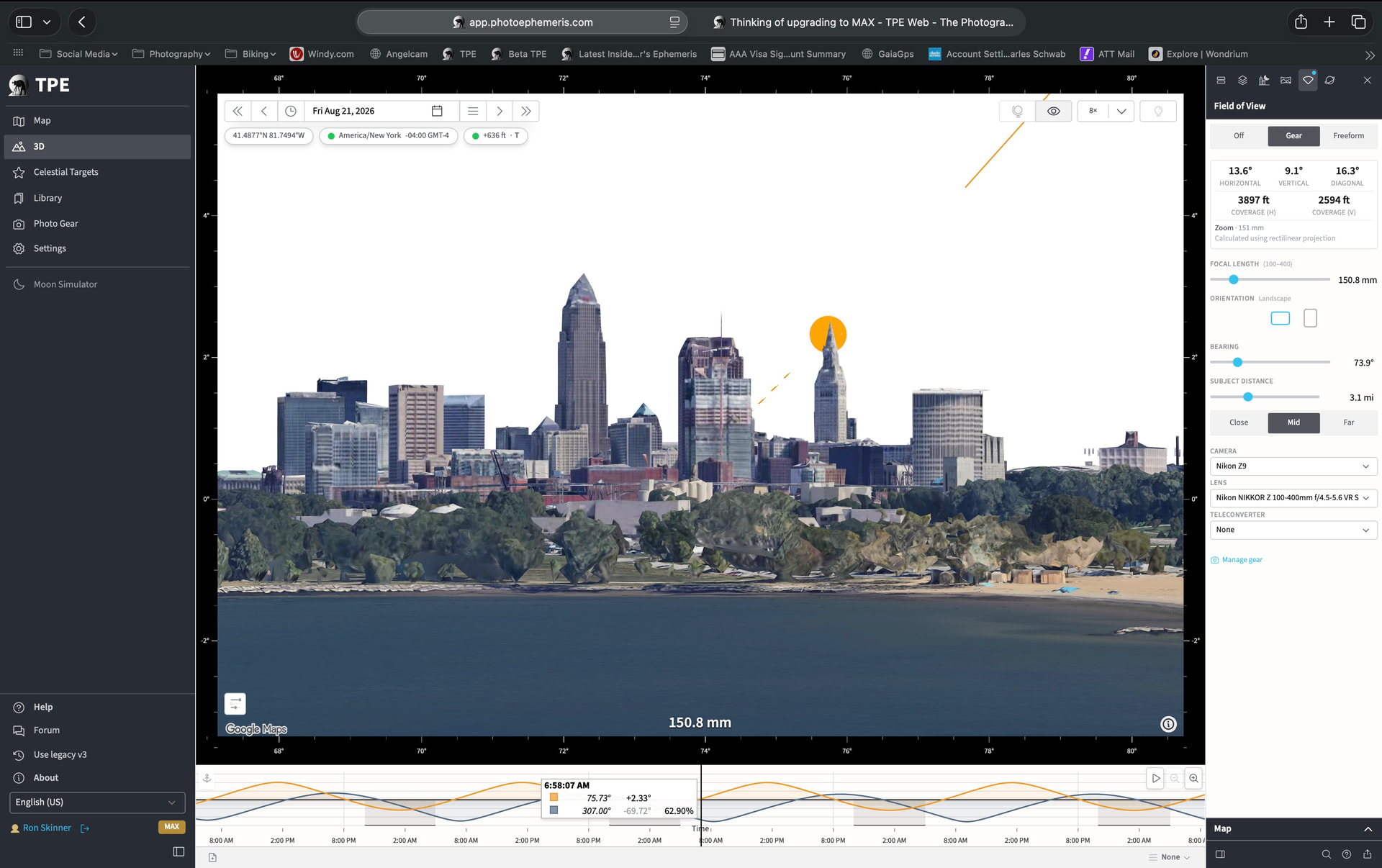
Task: Open the calendar date picker icon
Action: coord(437,111)
